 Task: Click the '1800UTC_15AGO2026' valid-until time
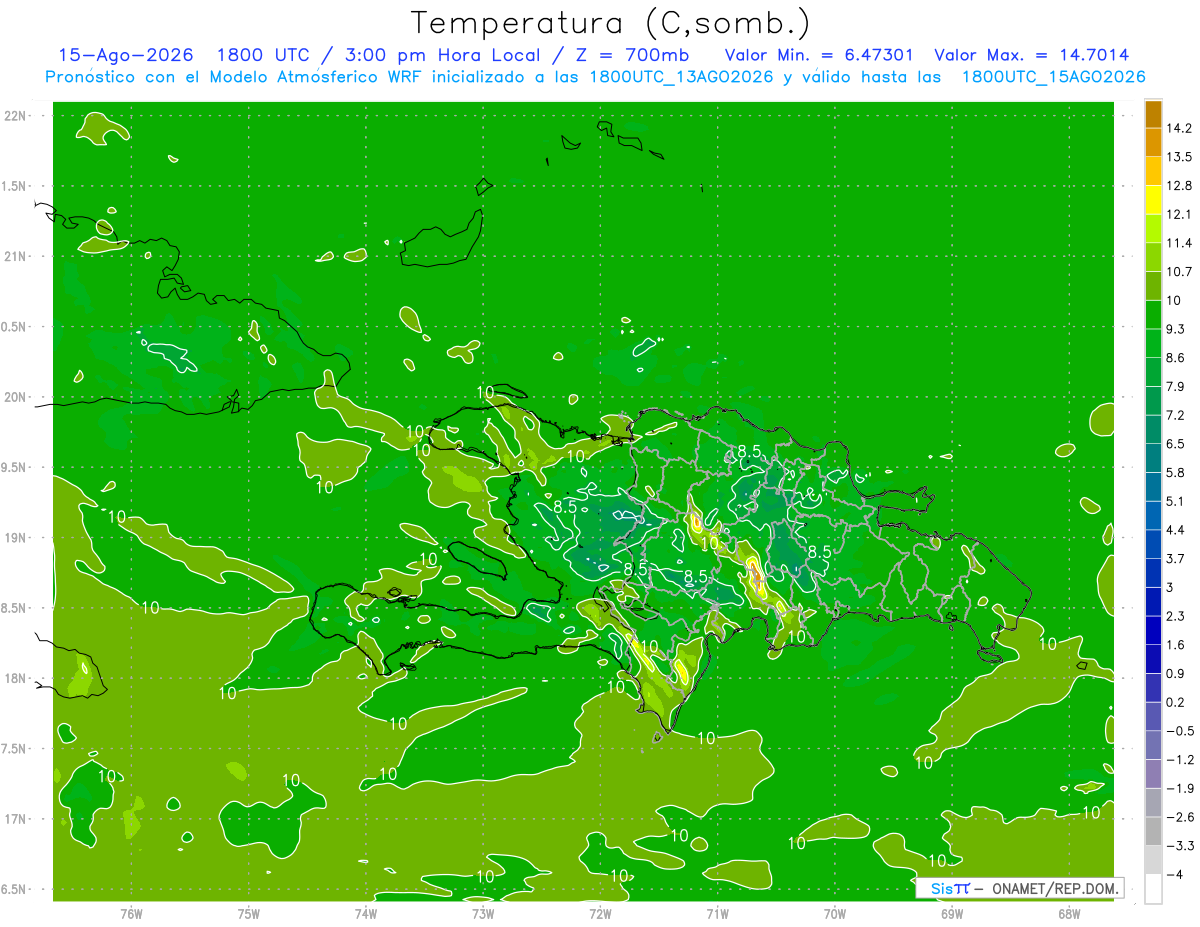1053,77
